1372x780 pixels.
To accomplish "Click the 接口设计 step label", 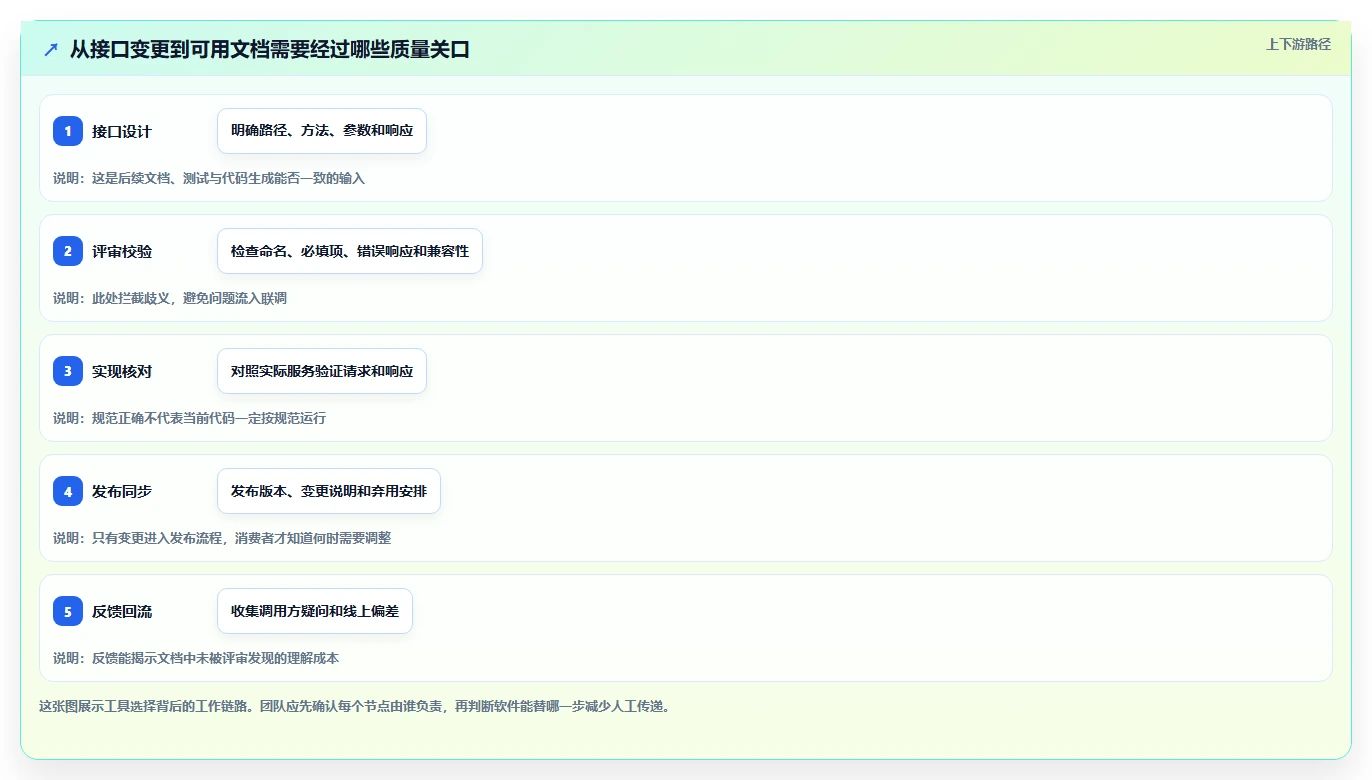I will tap(122, 131).
